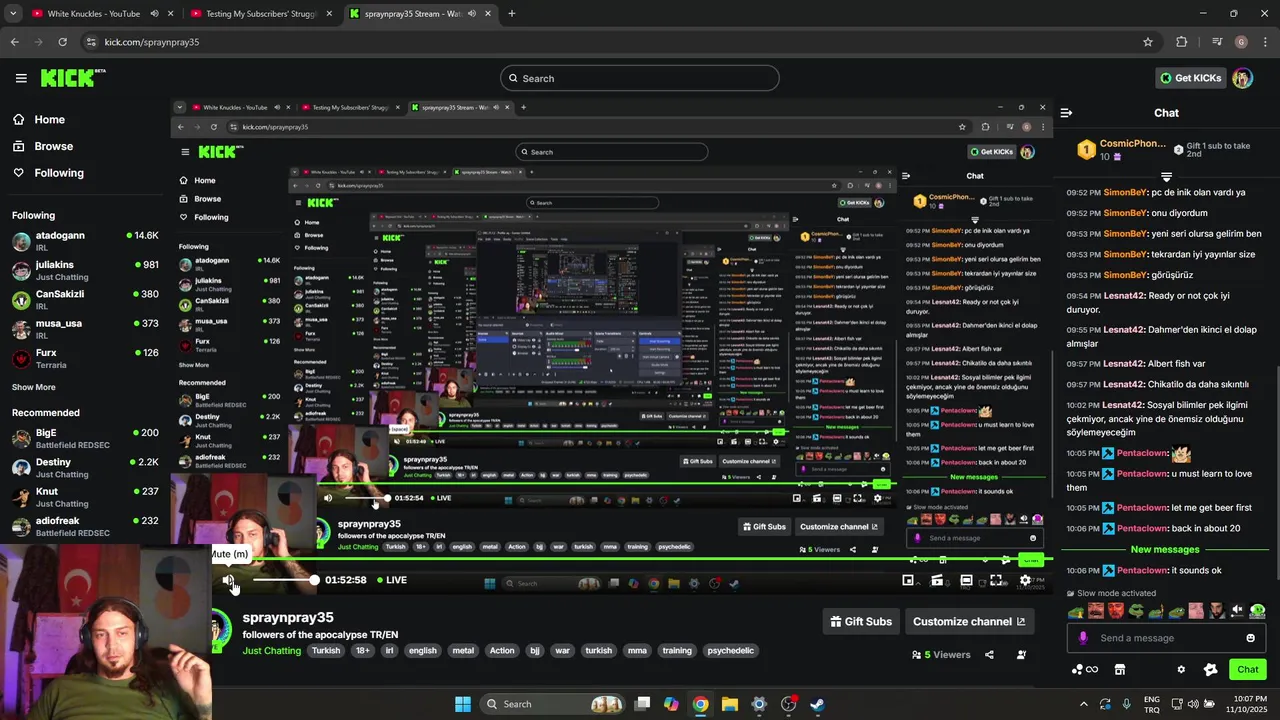Click the Get KICKs button
The width and height of the screenshot is (1280, 720).
1190,78
